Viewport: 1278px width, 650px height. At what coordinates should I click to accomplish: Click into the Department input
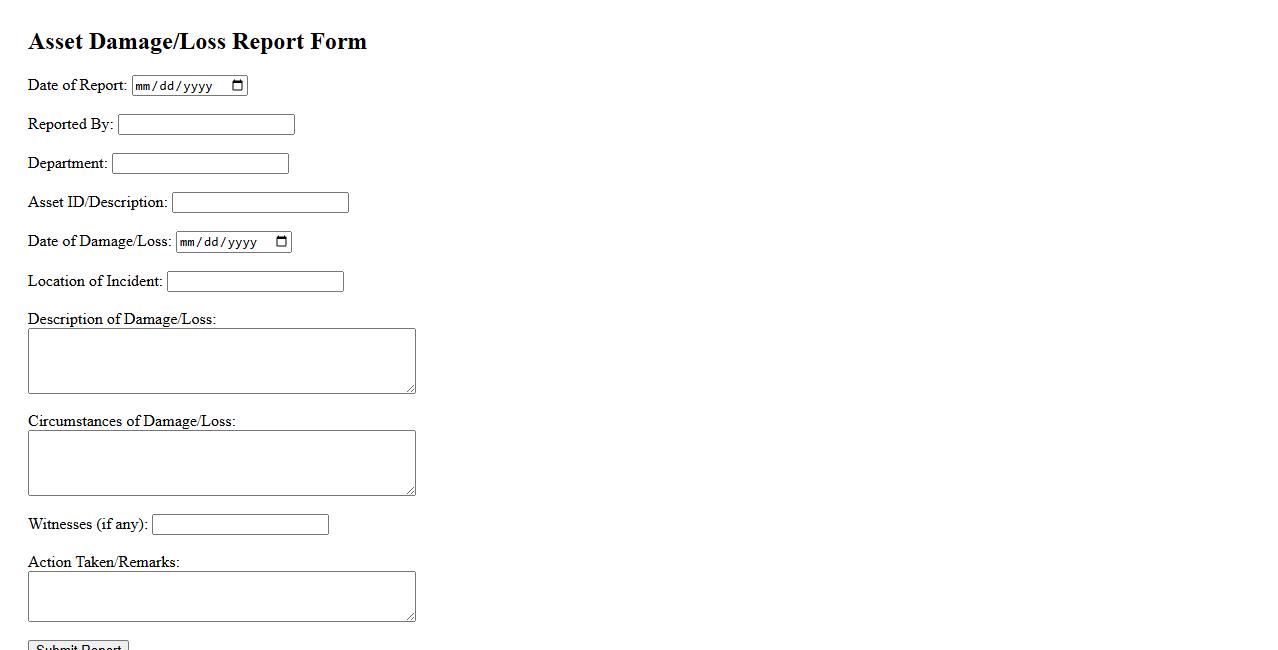(x=200, y=164)
